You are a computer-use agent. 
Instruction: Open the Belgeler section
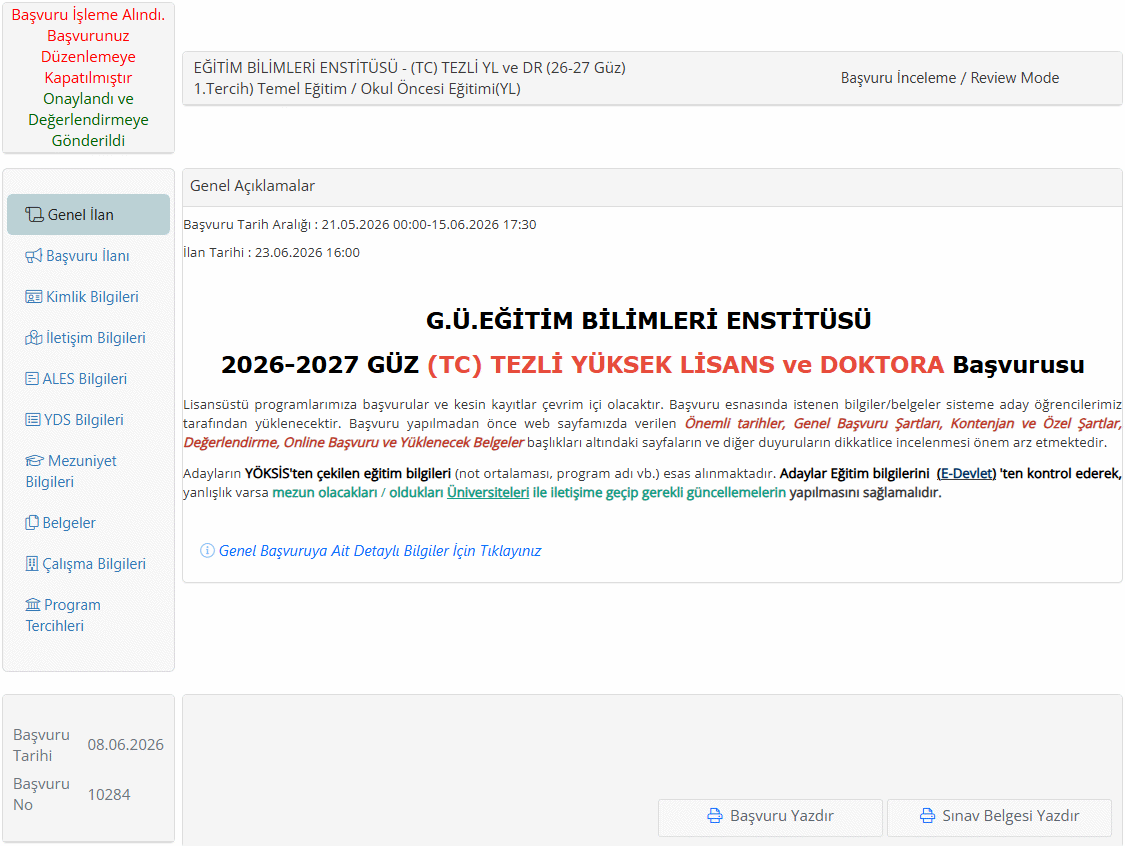point(88,523)
